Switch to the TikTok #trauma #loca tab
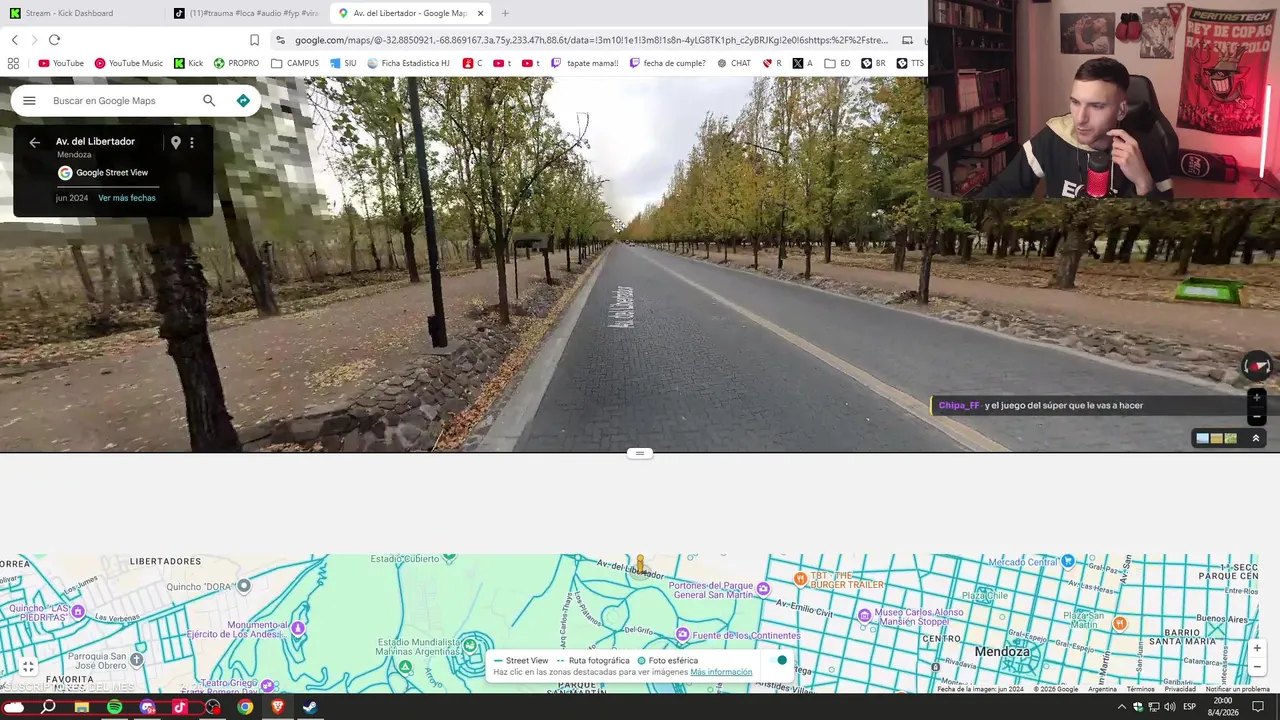Viewport: 1280px width, 720px height. (248, 13)
